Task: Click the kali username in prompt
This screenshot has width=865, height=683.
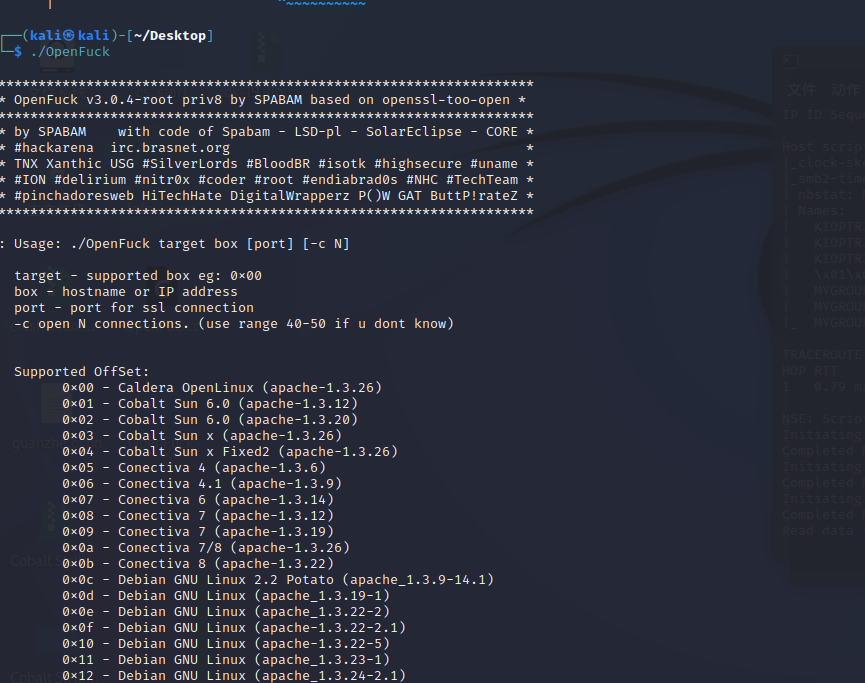Action: pos(45,36)
